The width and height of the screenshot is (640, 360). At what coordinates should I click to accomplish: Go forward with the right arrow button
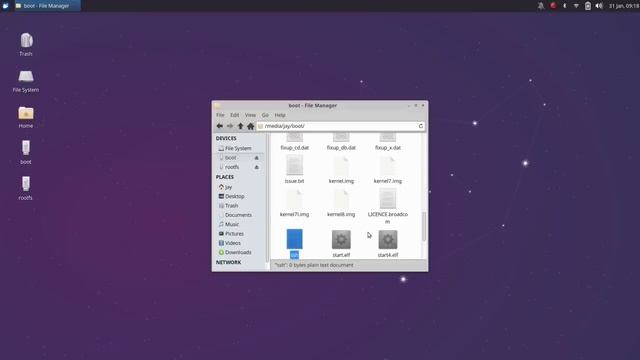point(230,126)
